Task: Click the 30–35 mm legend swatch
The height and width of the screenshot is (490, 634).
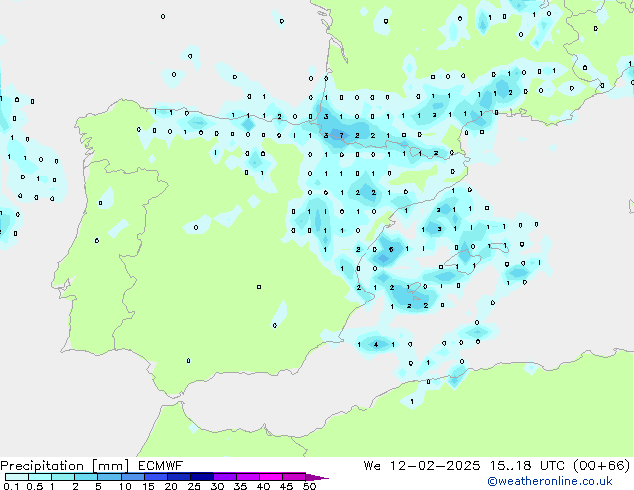Action: (x=225, y=477)
